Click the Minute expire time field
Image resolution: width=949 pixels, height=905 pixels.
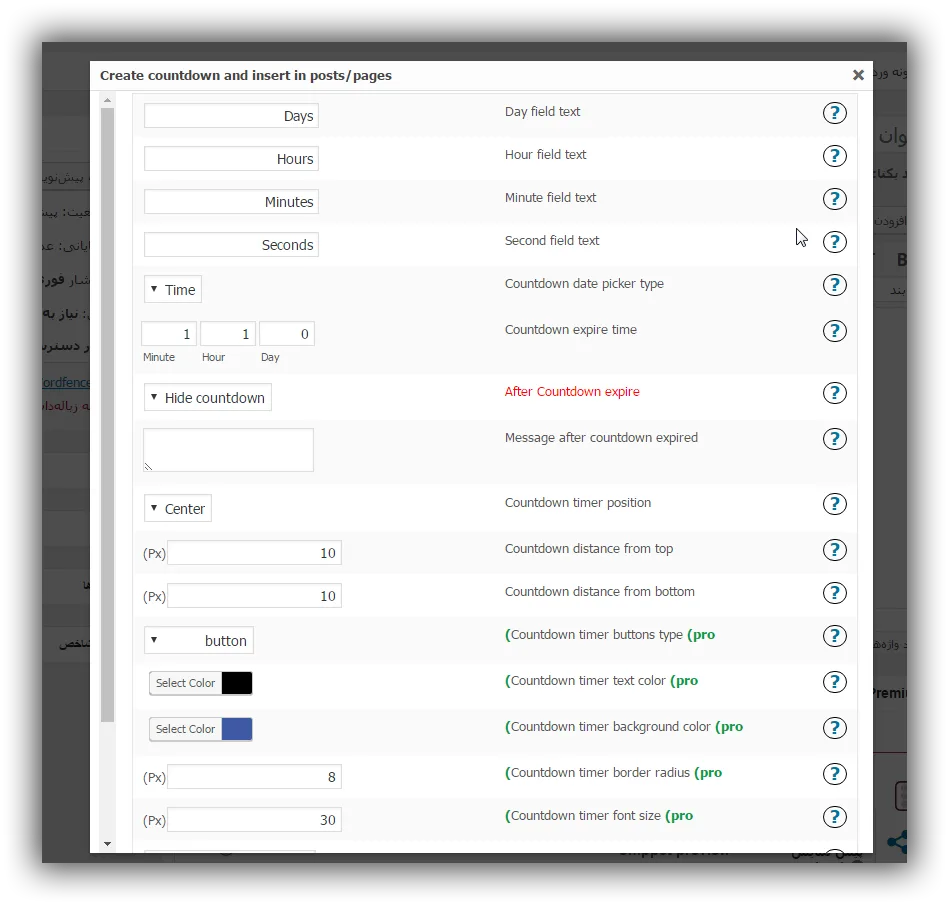click(169, 334)
